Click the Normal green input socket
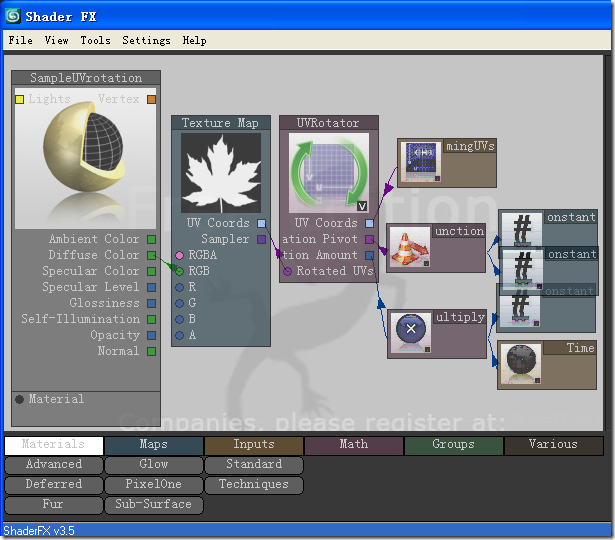Screen dimensions: 615x540 [x=151, y=351]
